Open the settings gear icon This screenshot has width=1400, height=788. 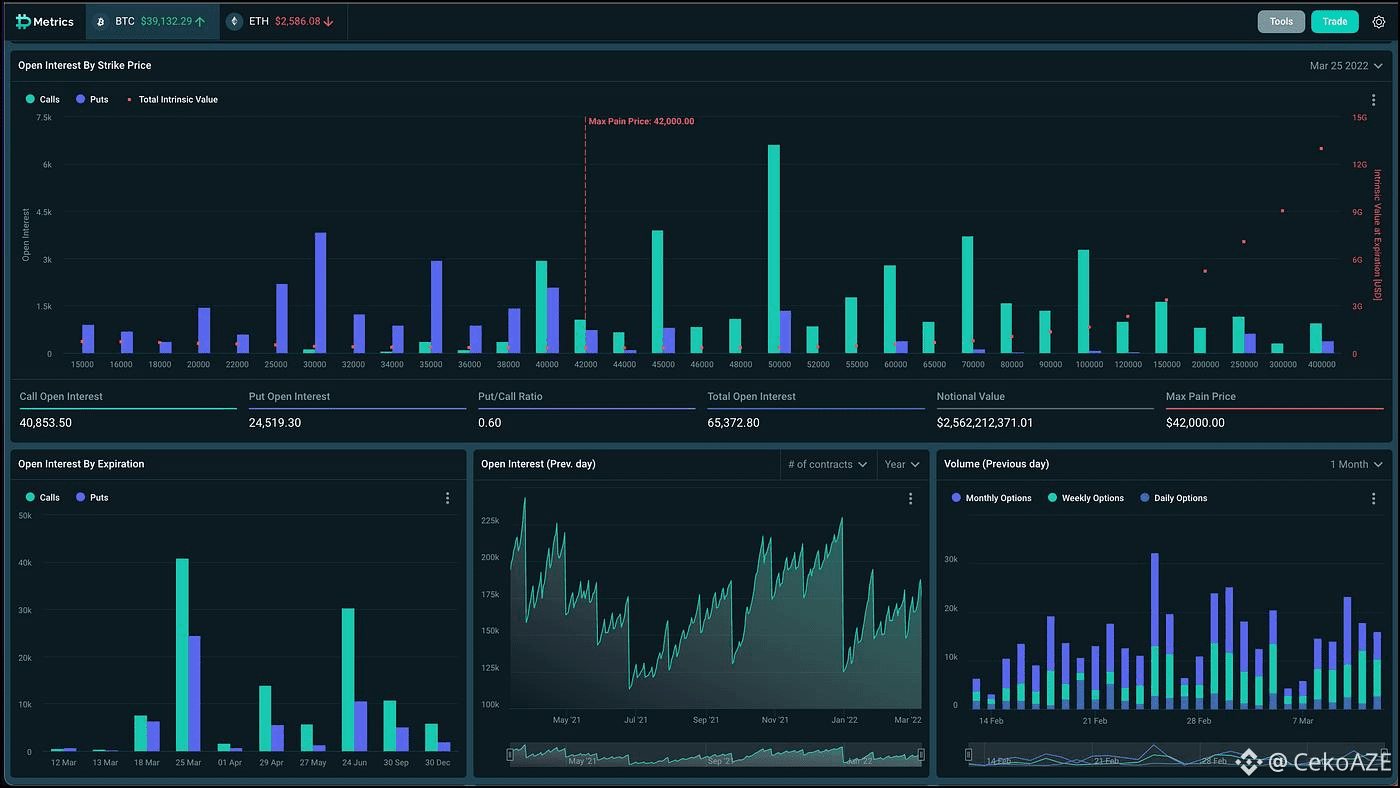[1379, 21]
